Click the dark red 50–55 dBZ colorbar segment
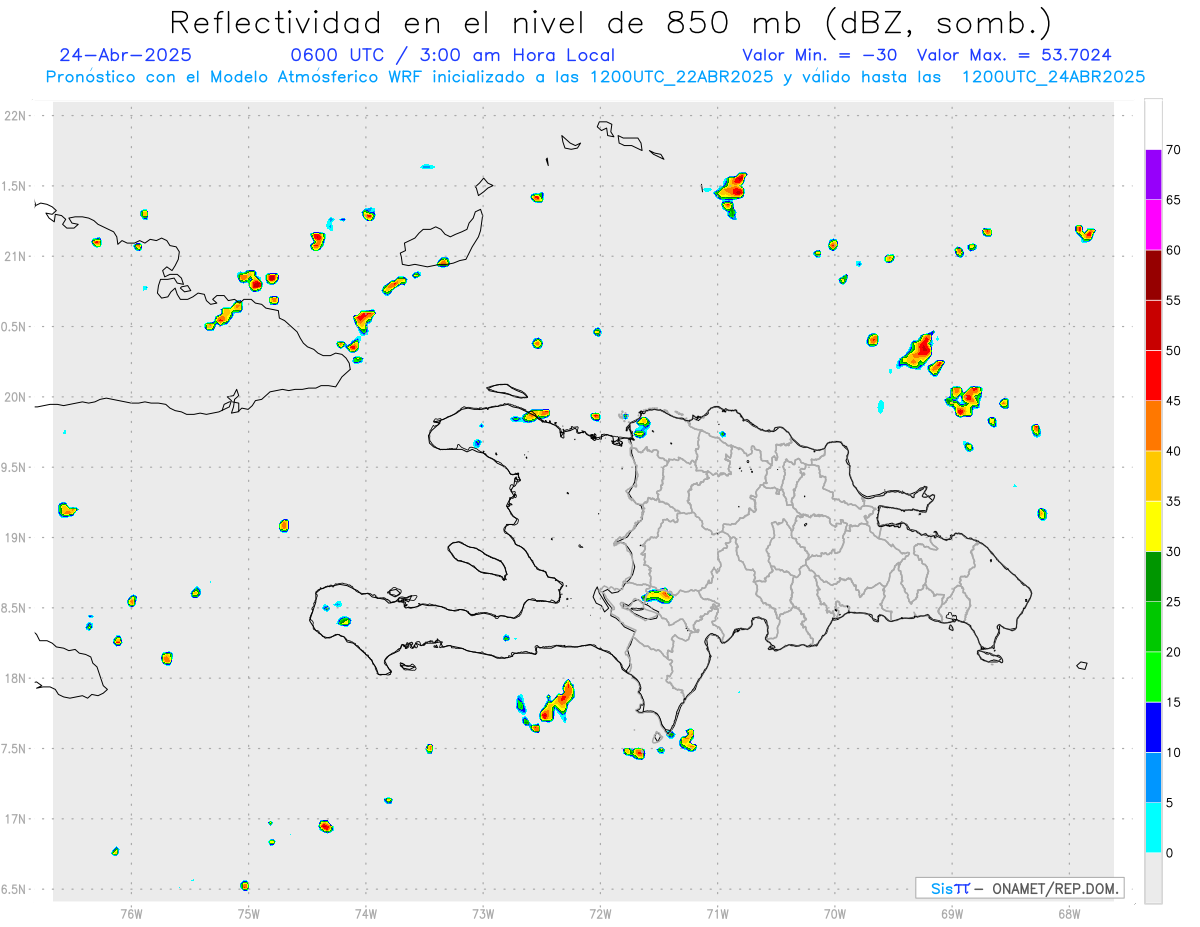Viewport: 1200px width, 927px height. [x=1153, y=326]
